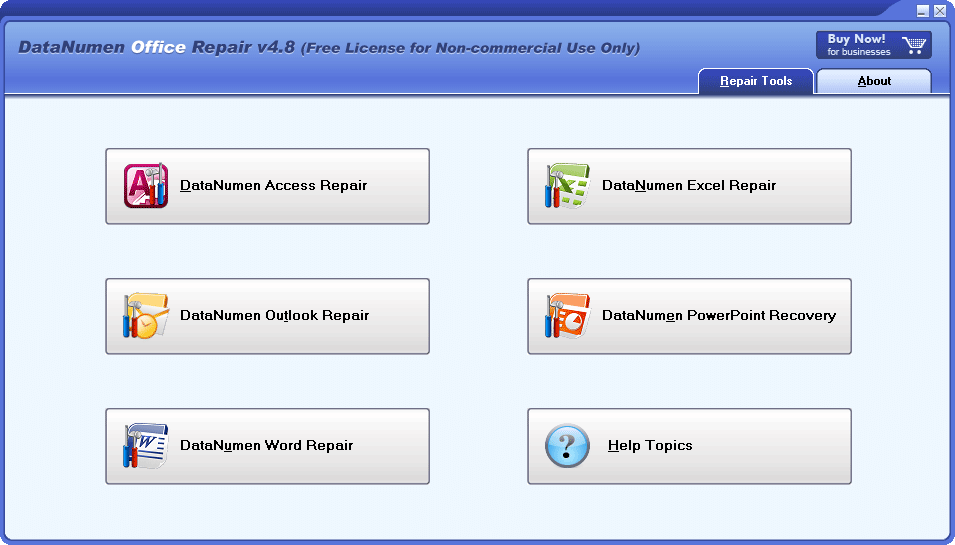The width and height of the screenshot is (955, 545).
Task: Click the Outlook clock and folder icon
Action: coord(145,316)
